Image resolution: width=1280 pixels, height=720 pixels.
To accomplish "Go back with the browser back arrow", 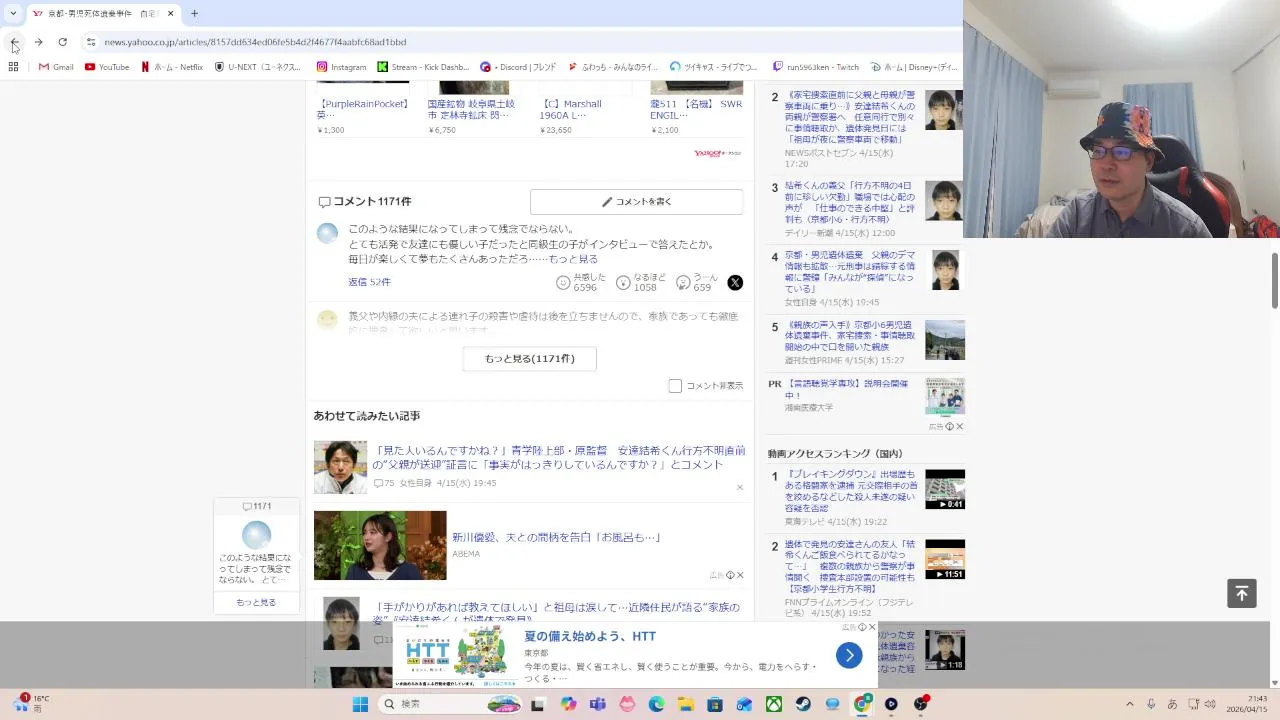I will pyautogui.click(x=14, y=42).
